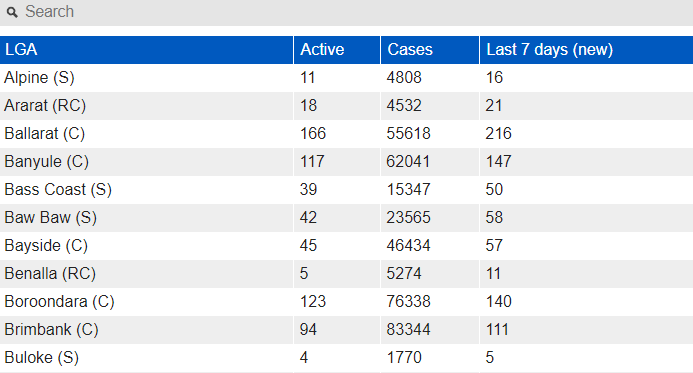This screenshot has width=693, height=373.
Task: Click Boroondara active value 123
Action: 313,301
